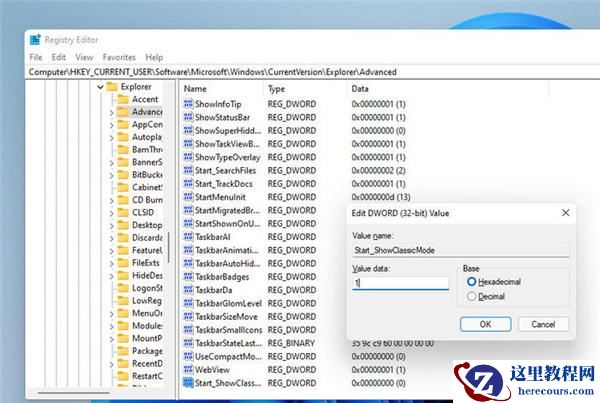Click the Value name field Start_ShowClassicMode
Image resolution: width=600 pixels, height=403 pixels.
pos(461,250)
